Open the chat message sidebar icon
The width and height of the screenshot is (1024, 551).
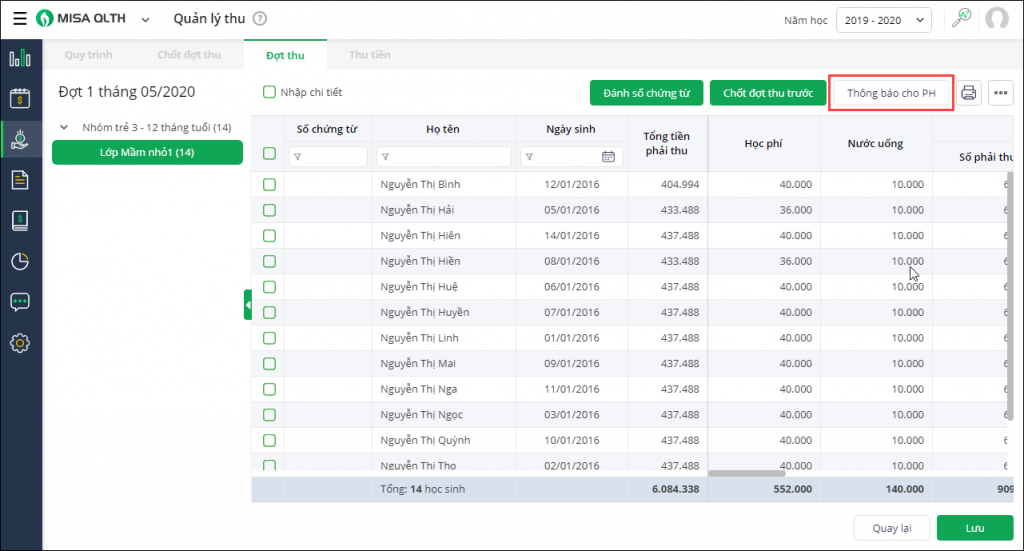coord(19,302)
